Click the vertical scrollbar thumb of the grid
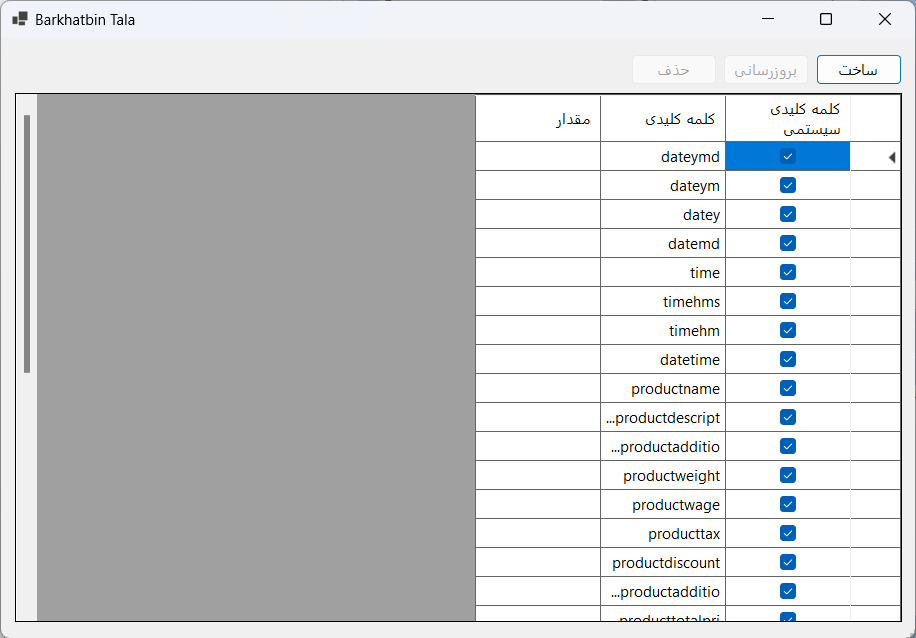916x638 pixels. (27, 244)
